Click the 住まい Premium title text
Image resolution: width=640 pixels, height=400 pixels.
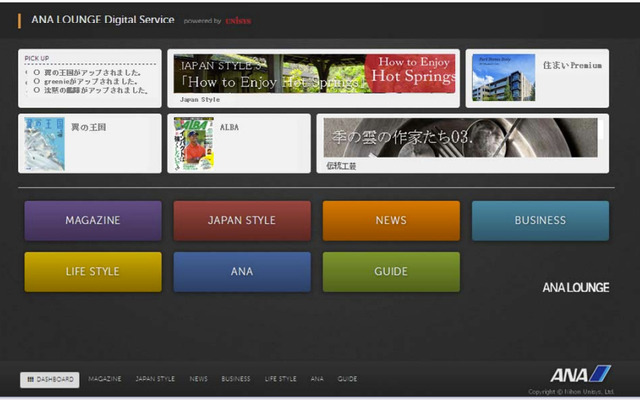[x=572, y=65]
